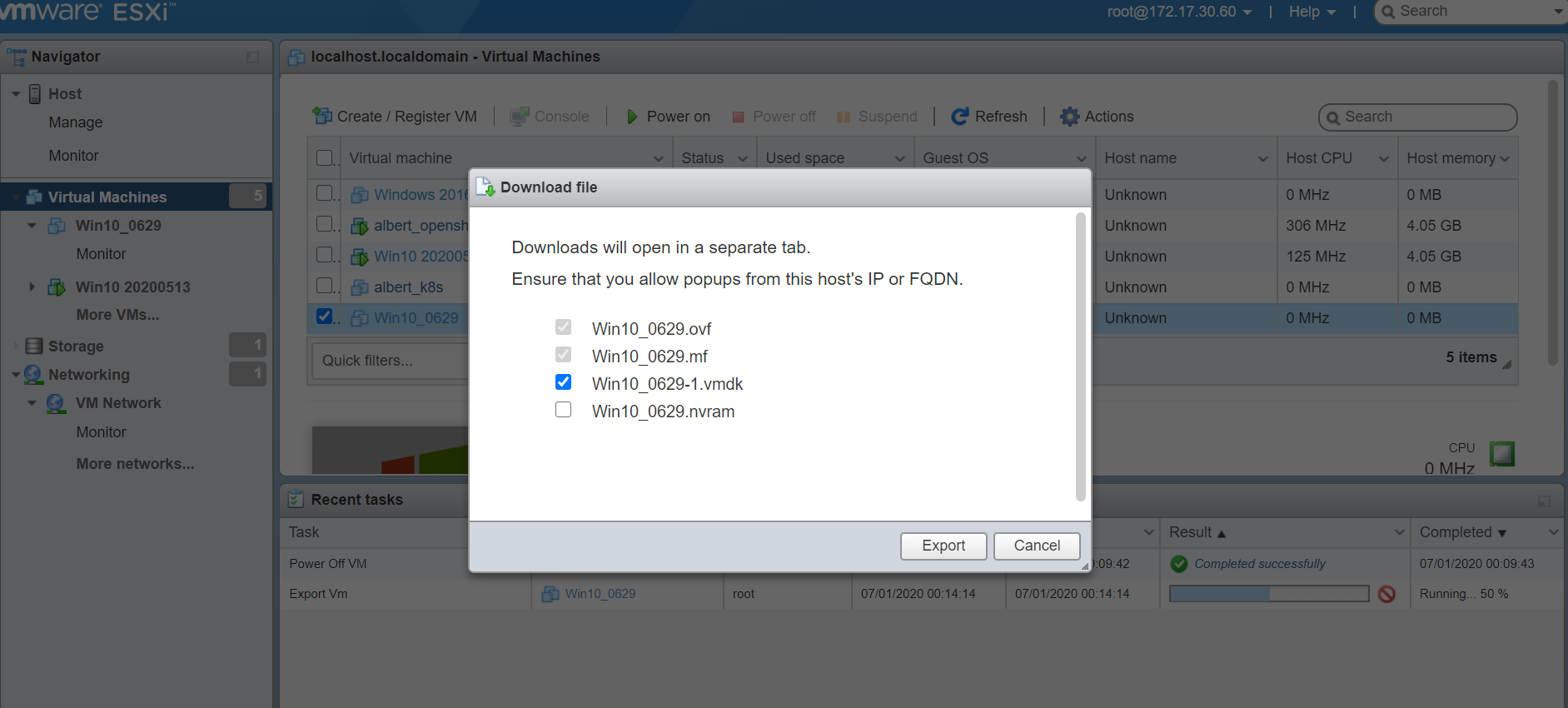Click the virtual machines Search field

point(1417,117)
